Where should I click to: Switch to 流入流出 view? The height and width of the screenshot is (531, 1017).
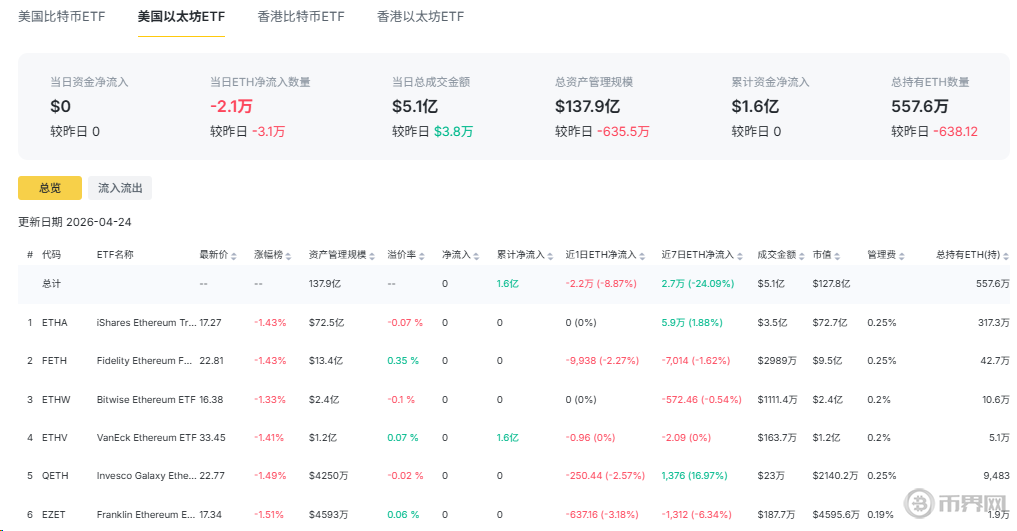coord(120,188)
